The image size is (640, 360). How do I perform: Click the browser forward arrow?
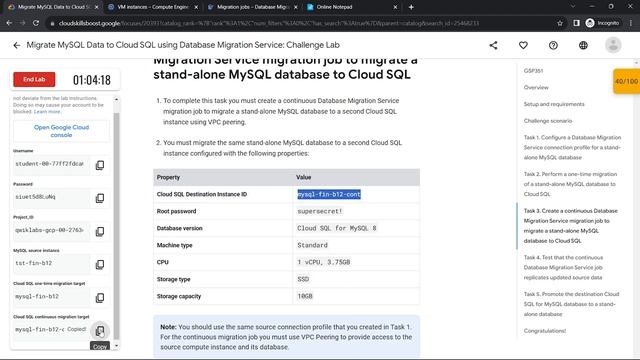(22, 23)
